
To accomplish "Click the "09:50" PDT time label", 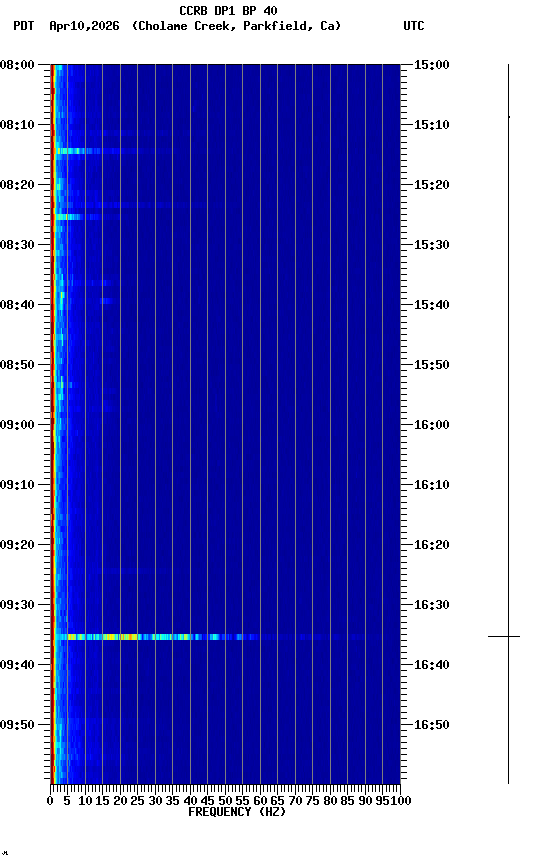I will pyautogui.click(x=17, y=725).
